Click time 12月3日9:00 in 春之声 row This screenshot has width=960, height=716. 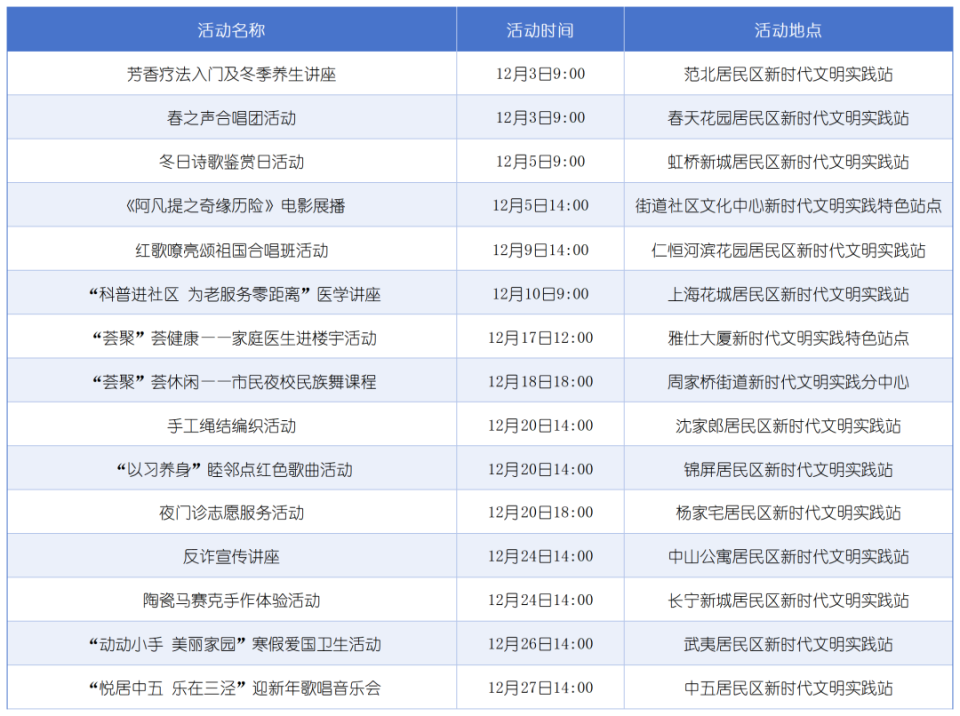tap(540, 118)
